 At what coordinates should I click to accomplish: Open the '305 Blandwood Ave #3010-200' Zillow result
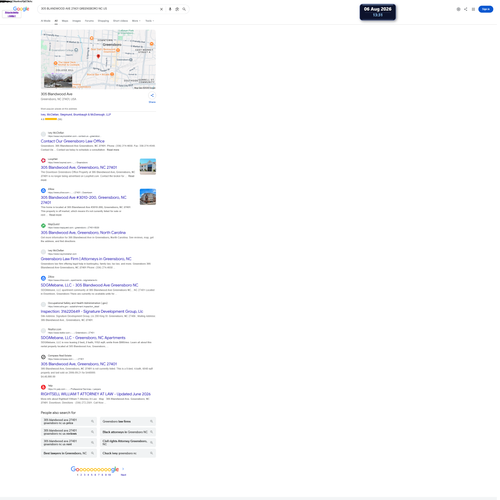84,200
